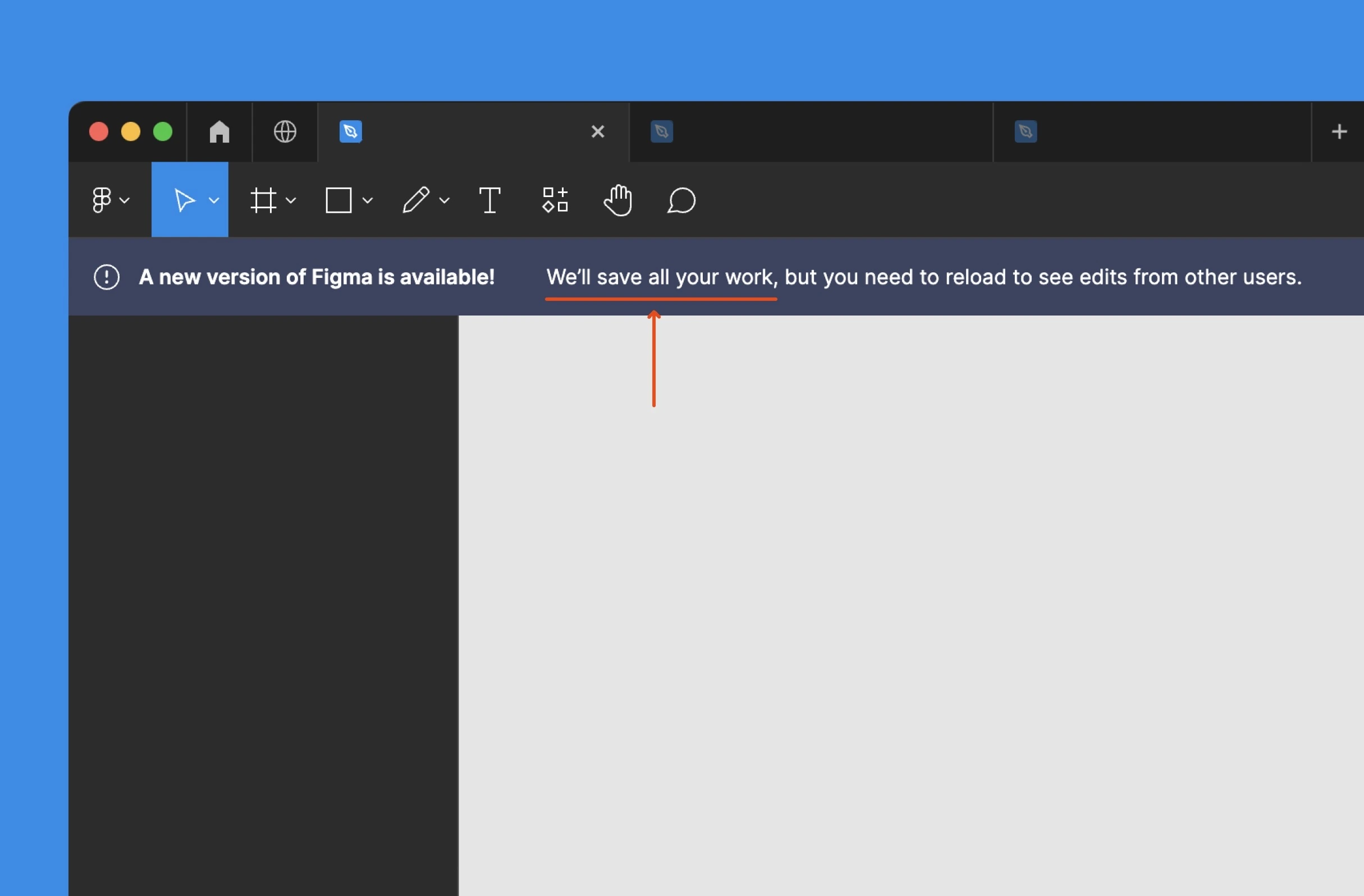Viewport: 1364px width, 896px height.
Task: Click the 'We'll save all your work' message
Action: 662,277
